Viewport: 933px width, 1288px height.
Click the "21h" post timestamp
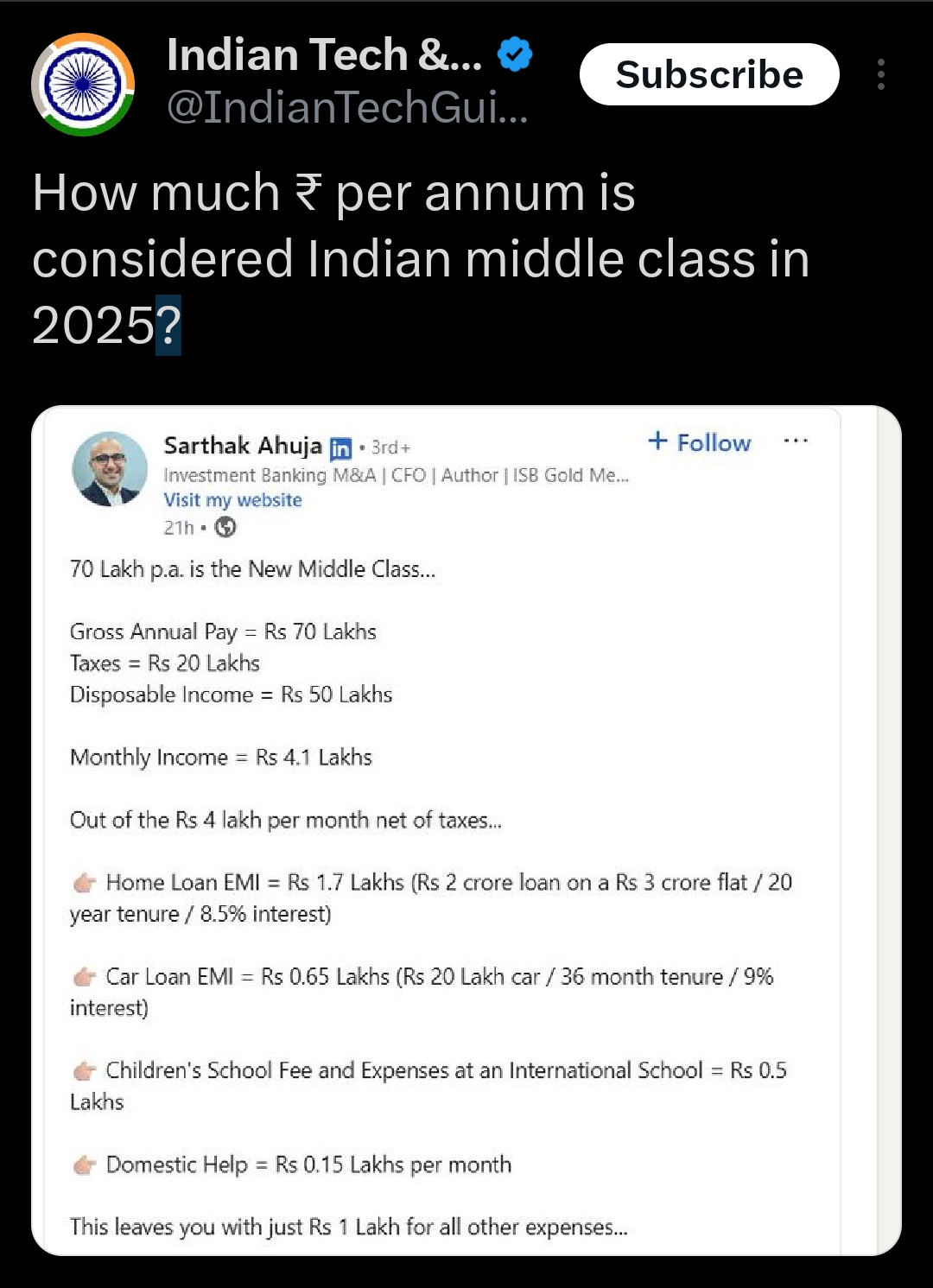point(179,528)
